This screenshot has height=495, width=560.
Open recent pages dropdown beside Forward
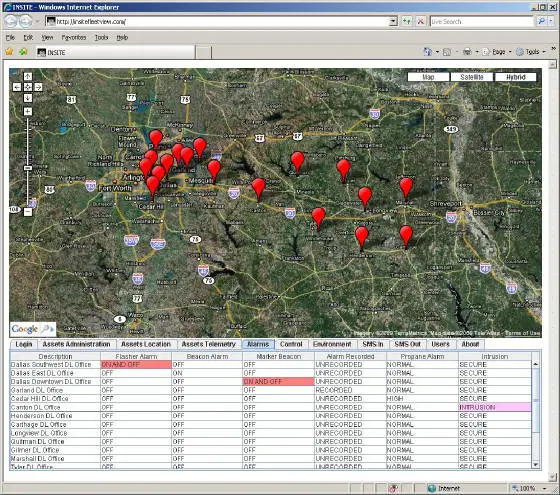click(x=37, y=21)
